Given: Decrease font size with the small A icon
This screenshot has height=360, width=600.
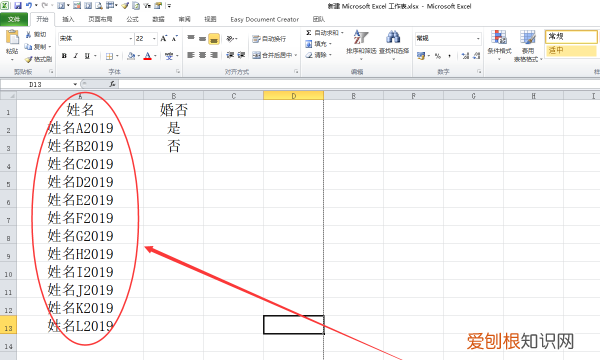Looking at the screenshot, I should point(174,38).
